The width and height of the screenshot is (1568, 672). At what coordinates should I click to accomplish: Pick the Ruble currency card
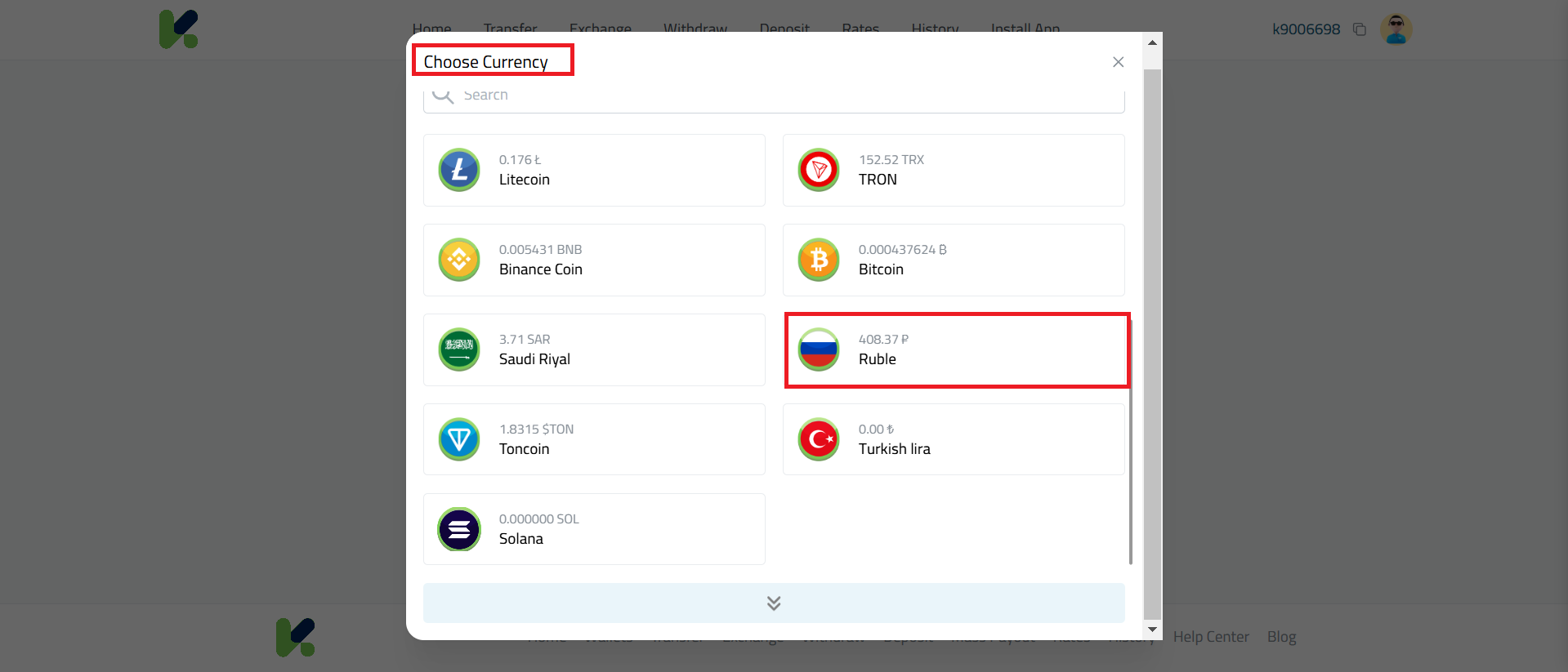click(954, 349)
